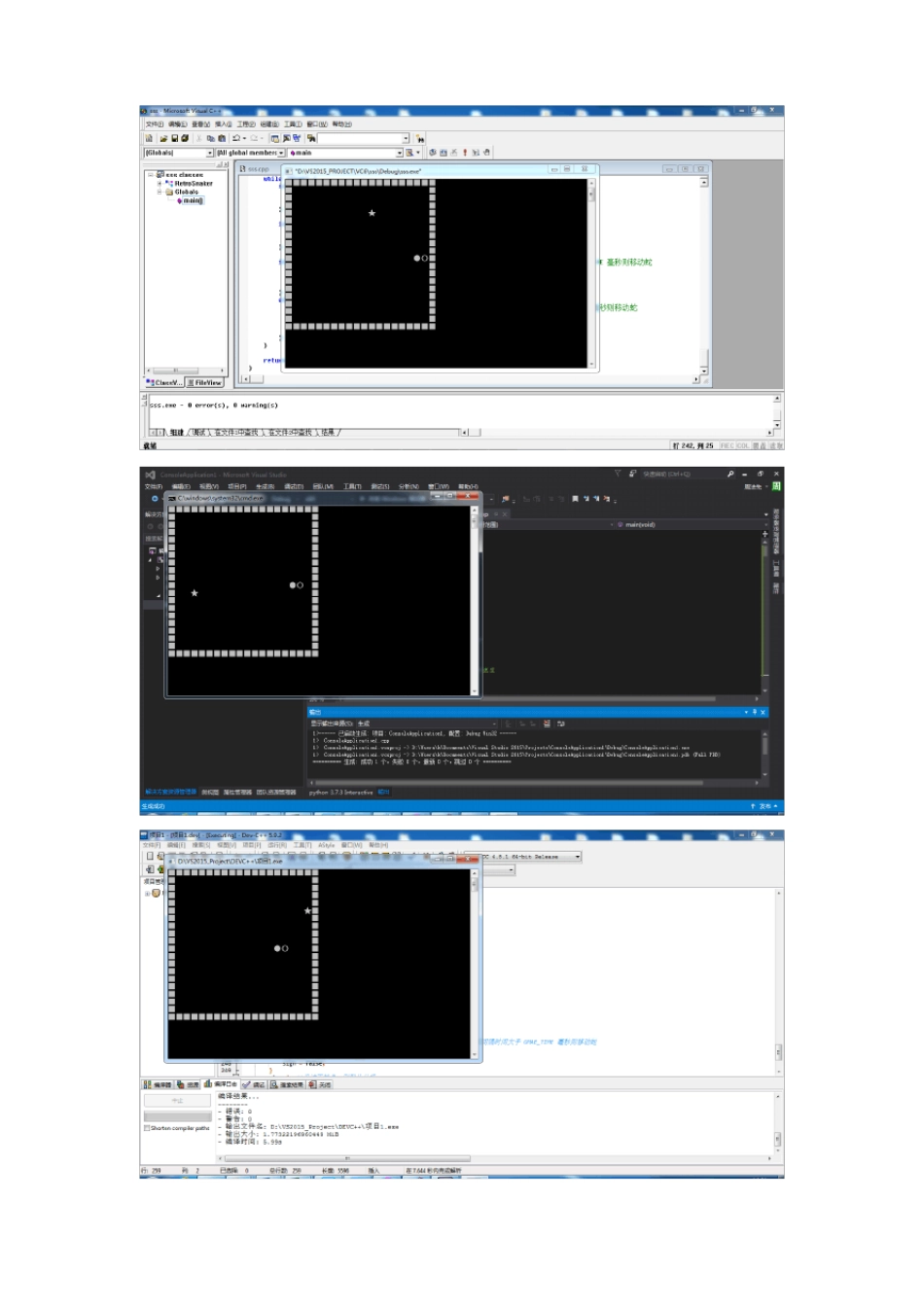Click red exclamation Execute Program icon
Screen dimensions: 924x1307
tap(465, 153)
